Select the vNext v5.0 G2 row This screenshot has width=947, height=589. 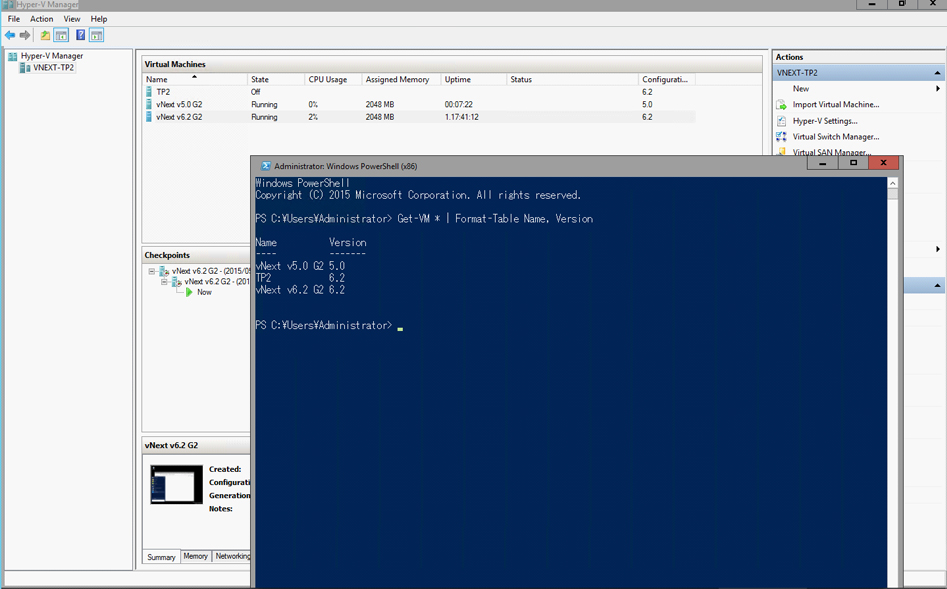pos(419,105)
